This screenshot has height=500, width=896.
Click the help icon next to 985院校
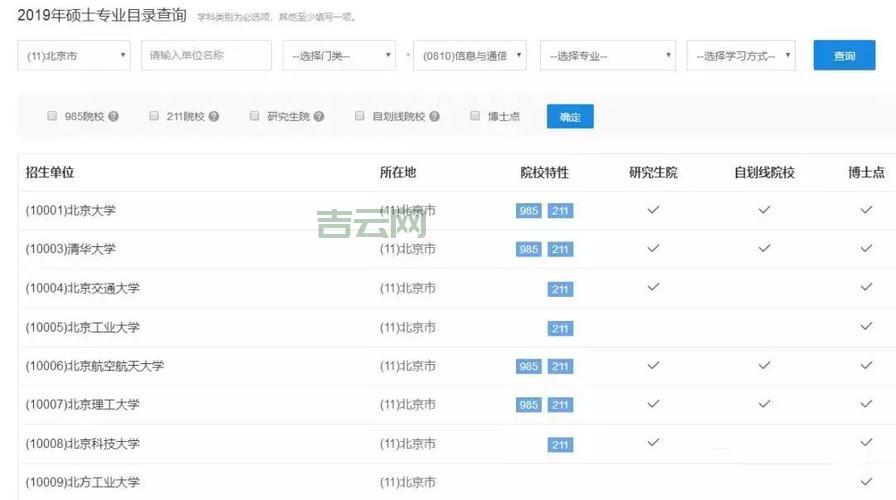click(x=113, y=117)
